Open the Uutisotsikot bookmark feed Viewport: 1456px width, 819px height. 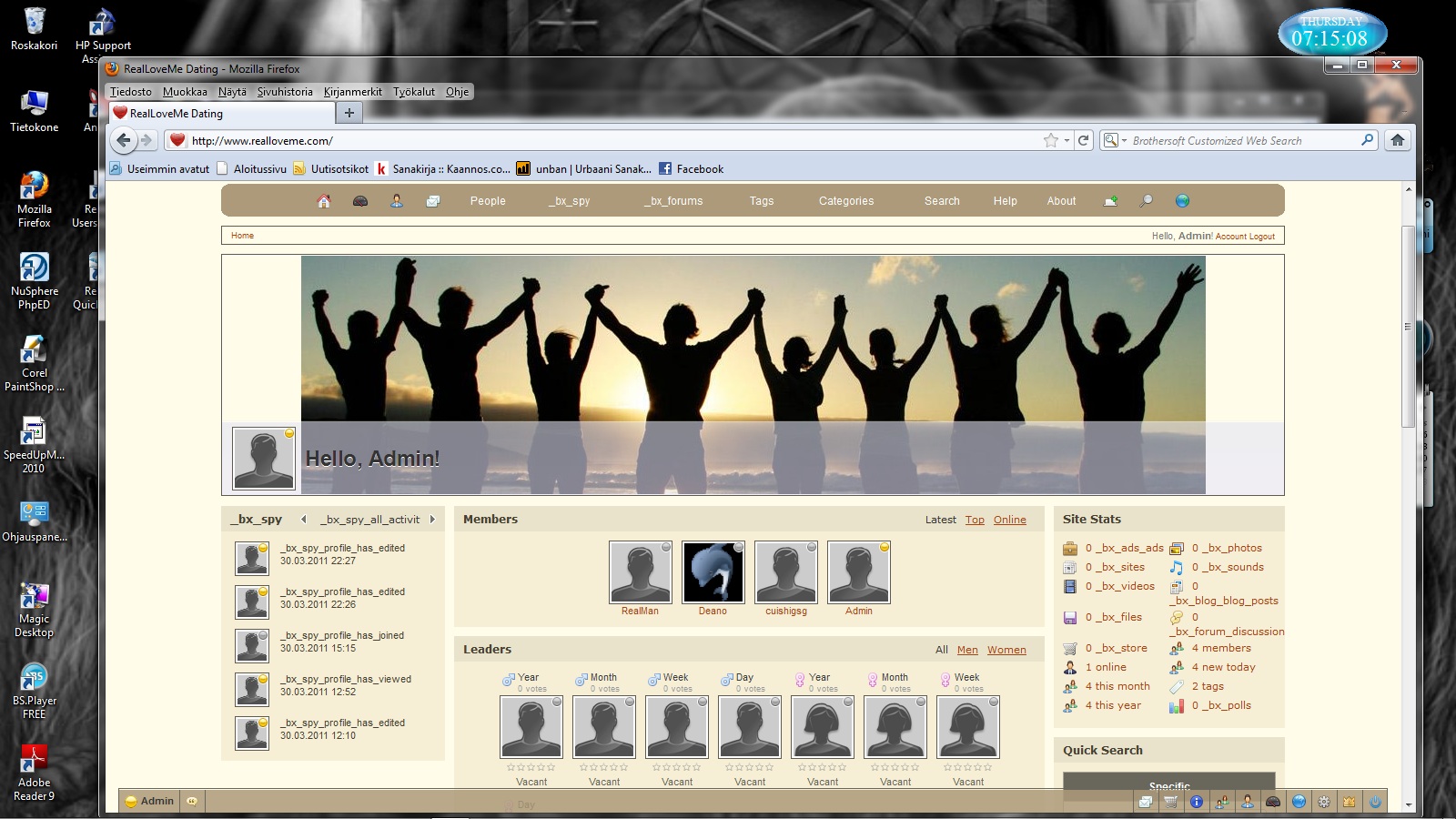tap(330, 169)
